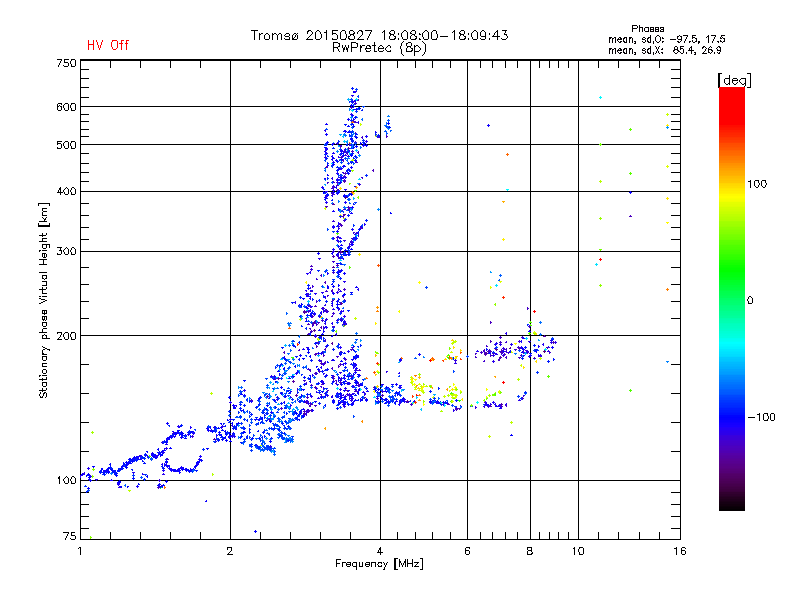
Task: Click the plot title 'Tromsø 20150827 18:08:00-18:09:43'
Action: (x=379, y=35)
